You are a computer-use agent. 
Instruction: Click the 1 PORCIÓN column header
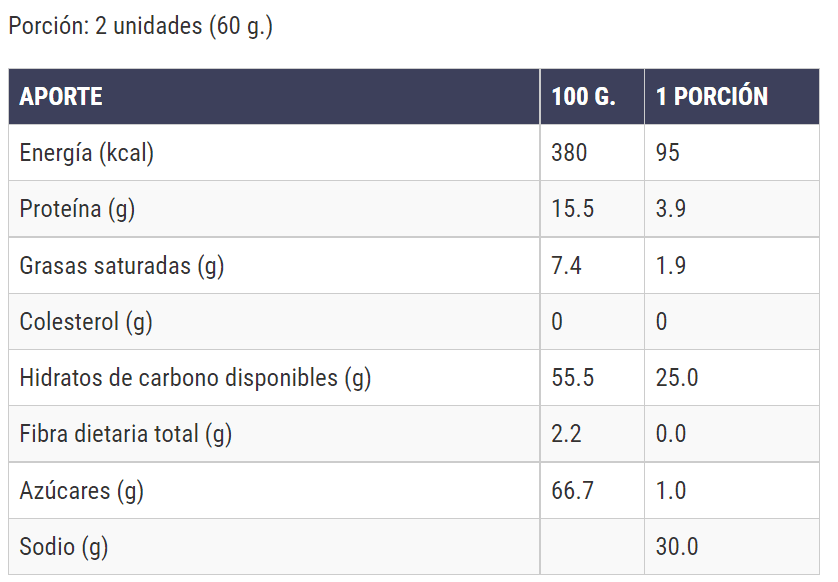(x=712, y=97)
